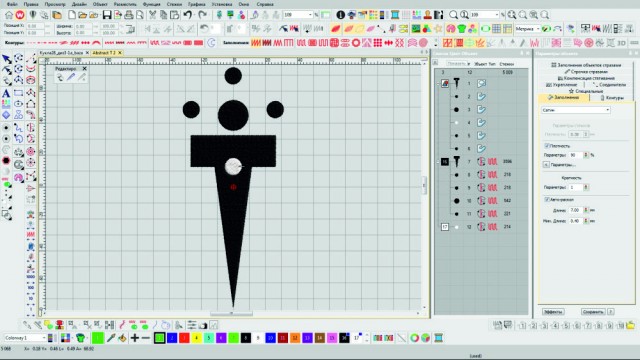Click the Эффекты button
640x360 pixels.
(553, 312)
